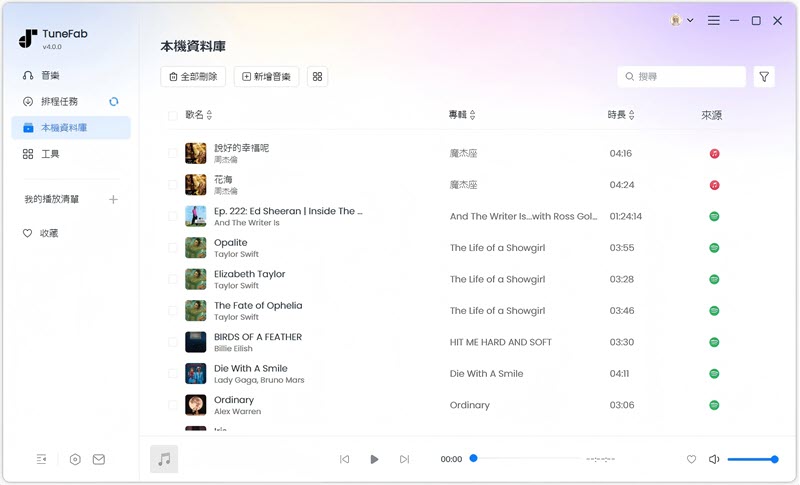Click Apple Music source icon for 說好的幸福呢
Screen dimensions: 800x485
coord(714,154)
